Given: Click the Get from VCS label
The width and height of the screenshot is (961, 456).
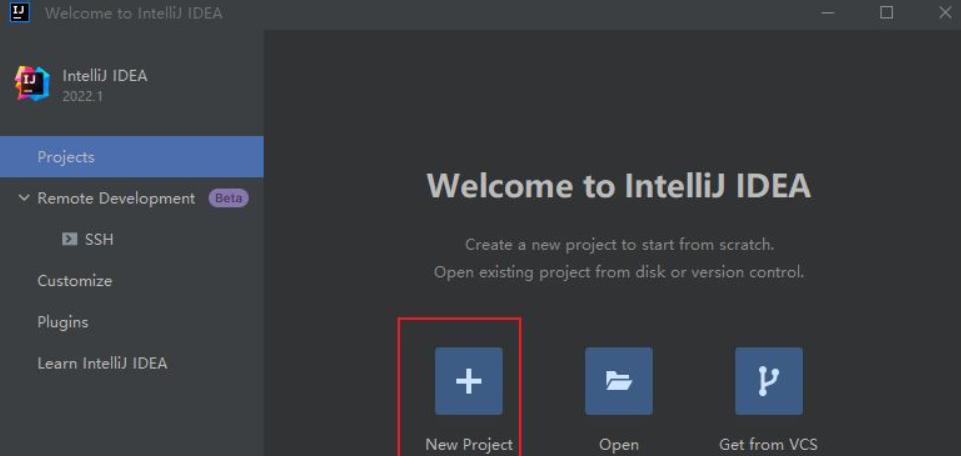Looking at the screenshot, I should tap(769, 444).
